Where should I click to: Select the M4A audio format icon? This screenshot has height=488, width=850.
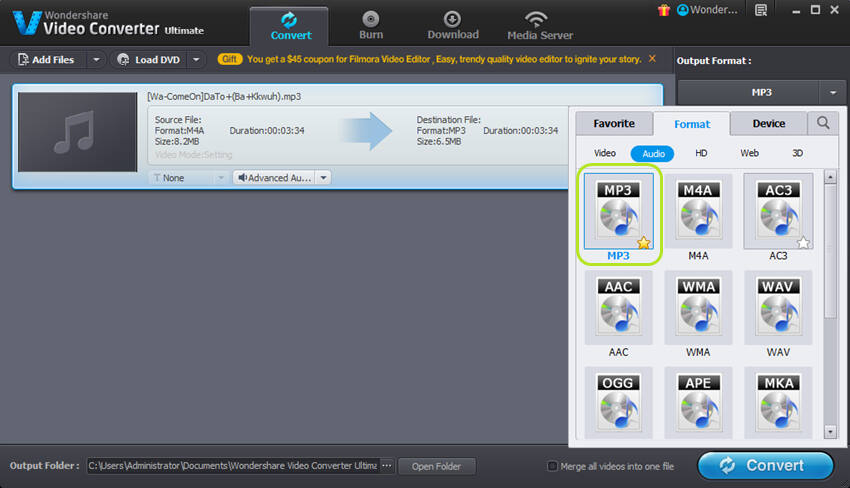tap(698, 211)
